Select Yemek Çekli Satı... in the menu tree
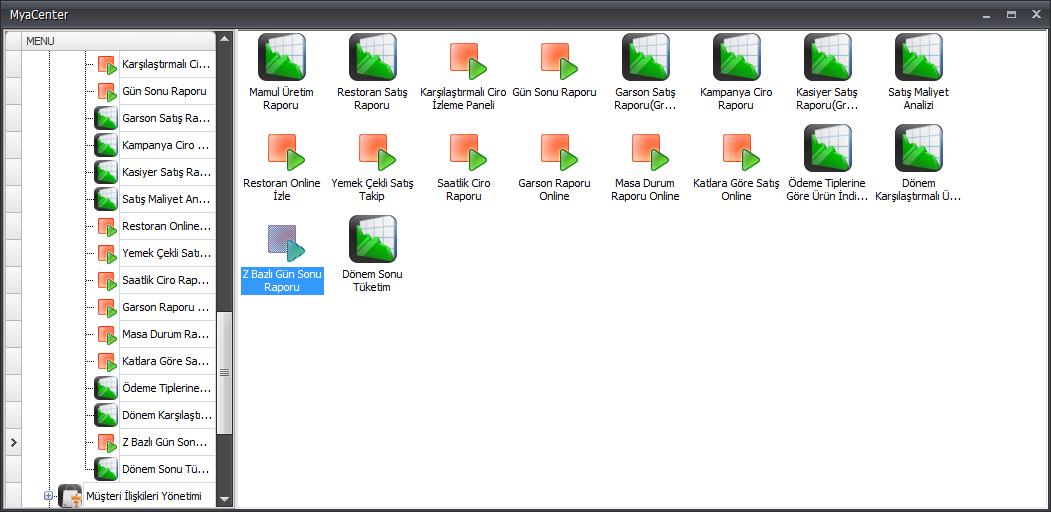The width and height of the screenshot is (1051, 512). pyautogui.click(x=167, y=253)
